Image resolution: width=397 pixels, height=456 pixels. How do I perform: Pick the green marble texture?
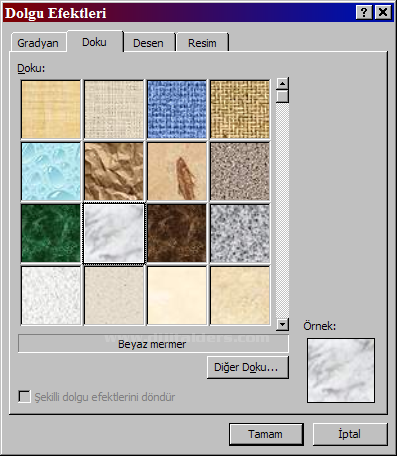tap(51, 233)
